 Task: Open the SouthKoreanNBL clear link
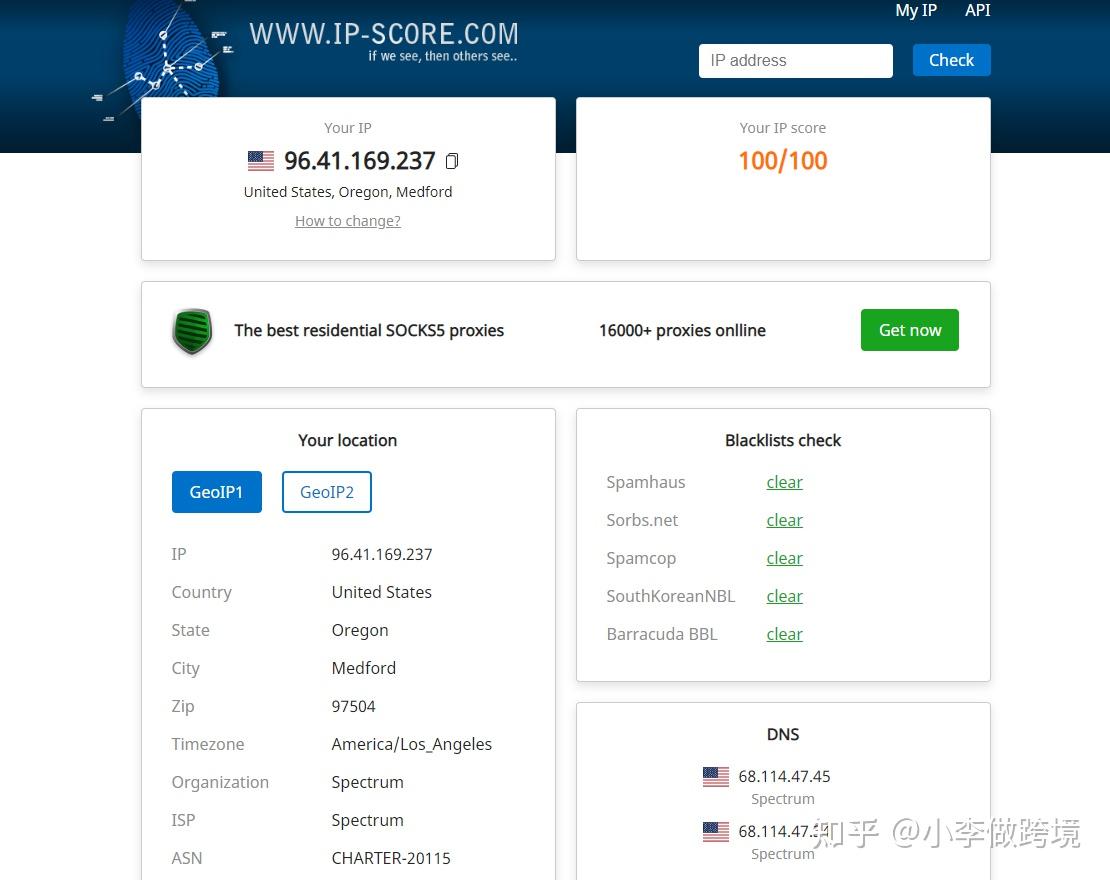click(784, 597)
